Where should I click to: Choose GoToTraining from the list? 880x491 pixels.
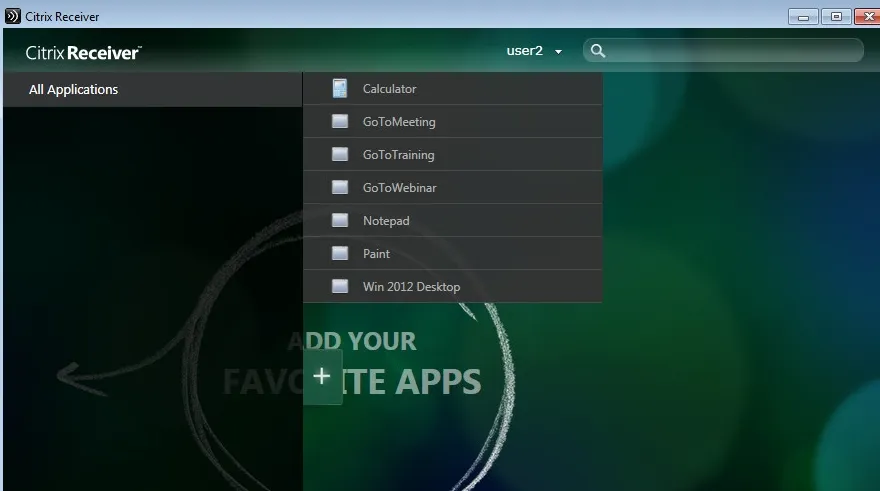[453, 154]
